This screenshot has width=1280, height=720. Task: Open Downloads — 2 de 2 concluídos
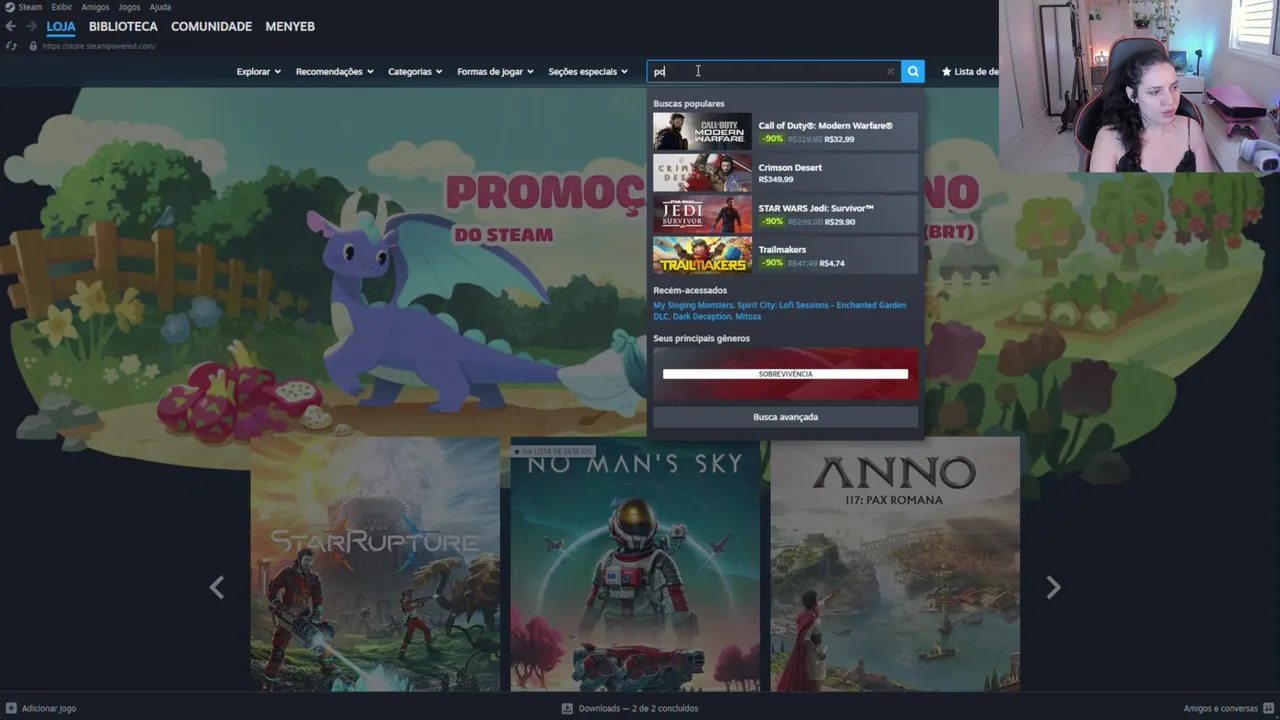point(638,708)
